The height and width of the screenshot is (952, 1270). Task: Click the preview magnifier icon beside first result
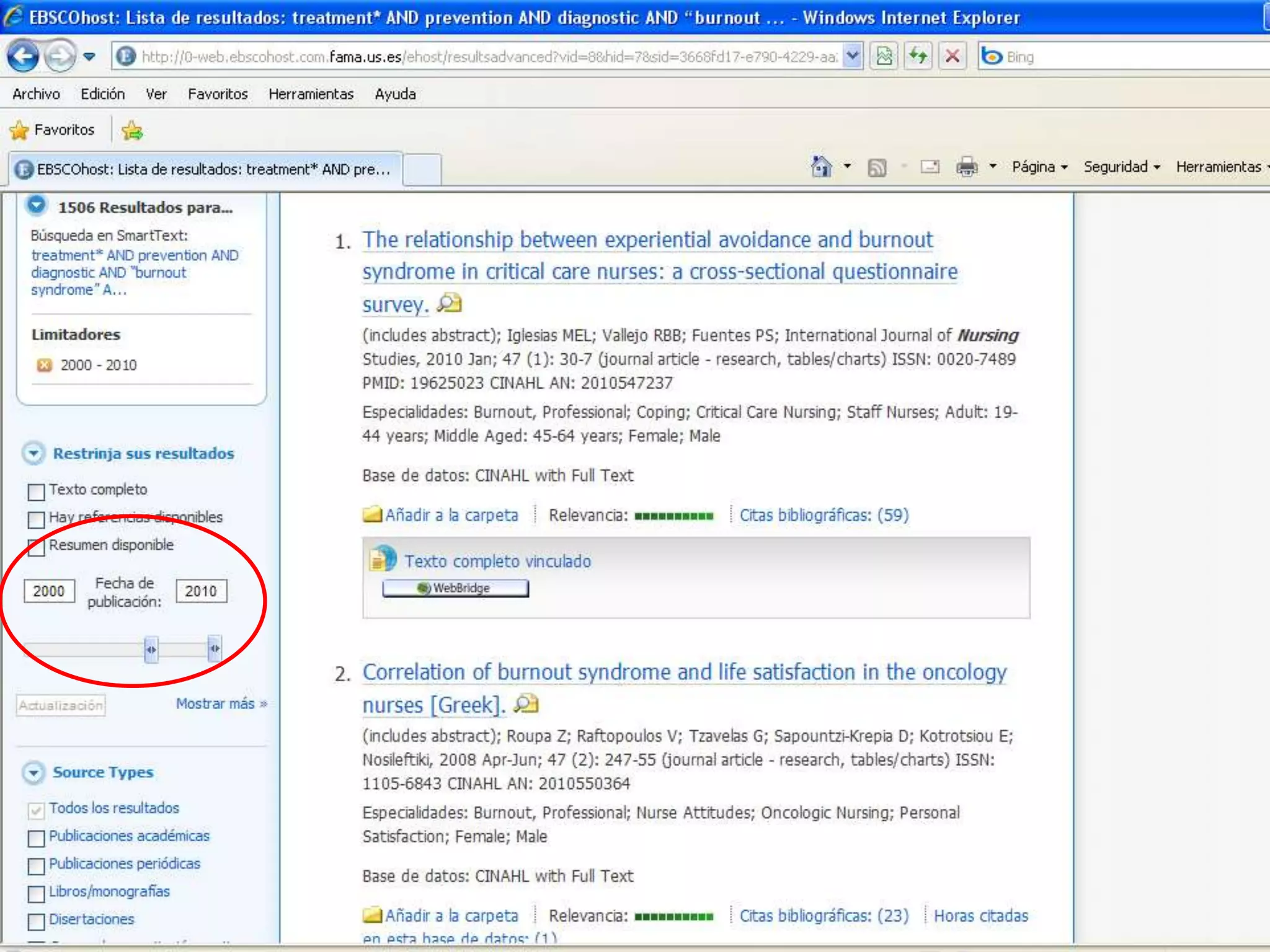click(450, 304)
